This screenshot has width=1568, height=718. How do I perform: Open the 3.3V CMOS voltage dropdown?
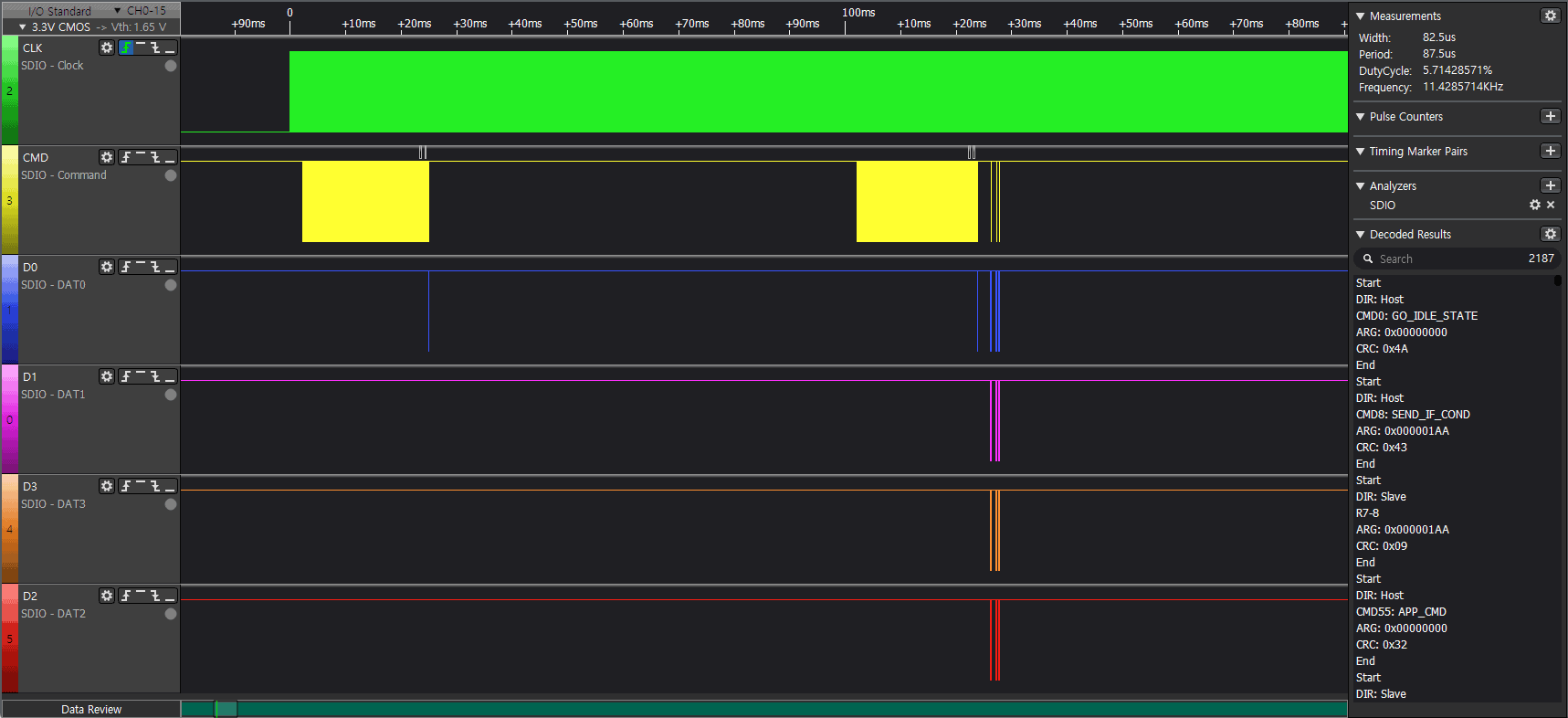(x=55, y=27)
